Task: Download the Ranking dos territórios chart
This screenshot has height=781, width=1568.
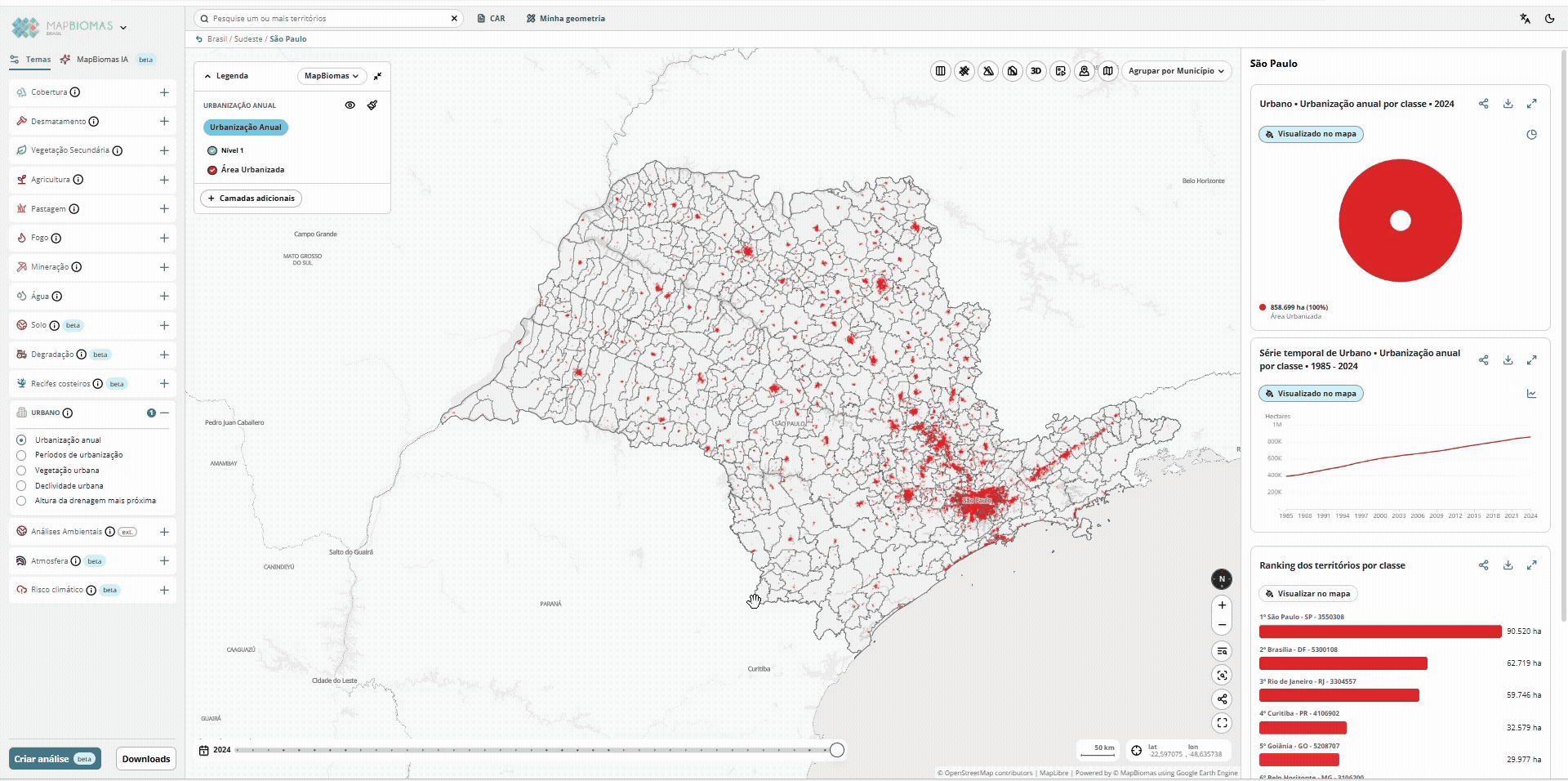Action: [x=1508, y=565]
